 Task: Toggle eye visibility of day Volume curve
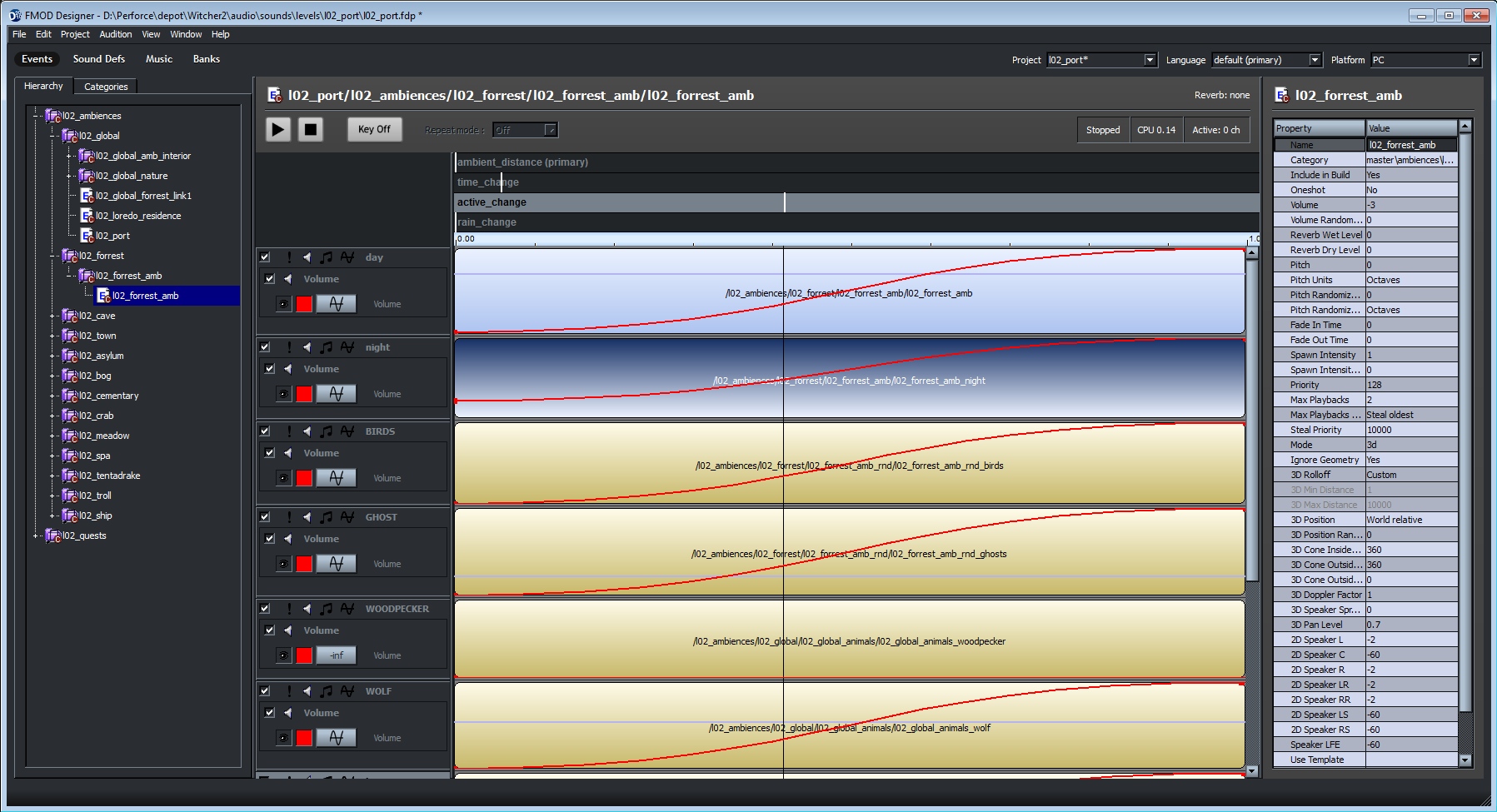pos(283,304)
